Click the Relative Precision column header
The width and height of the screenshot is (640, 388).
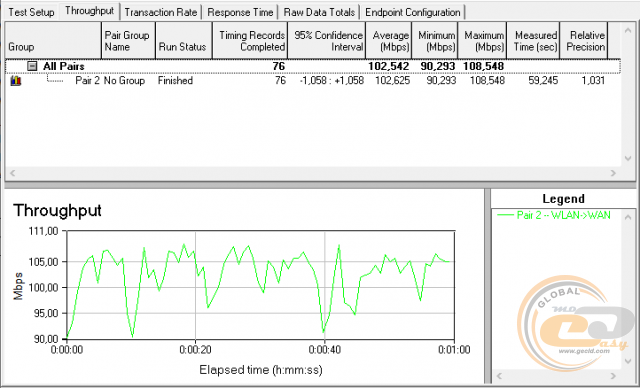(584, 41)
